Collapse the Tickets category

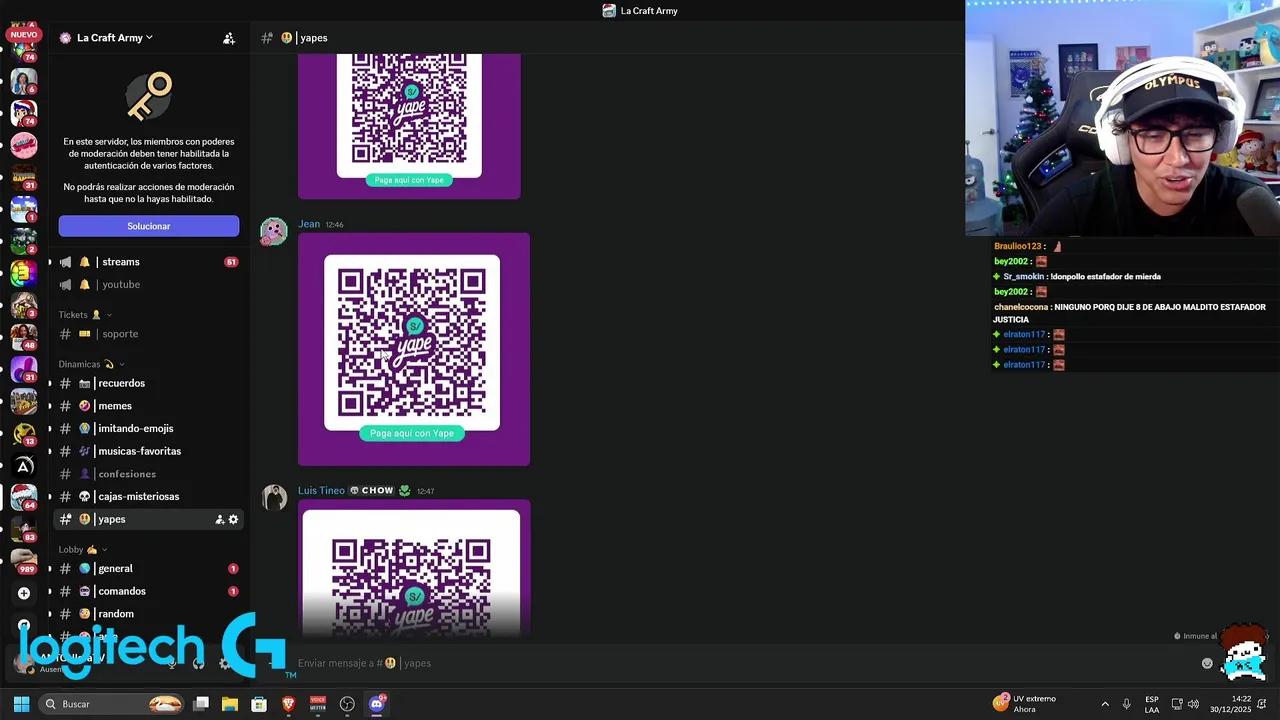(85, 315)
